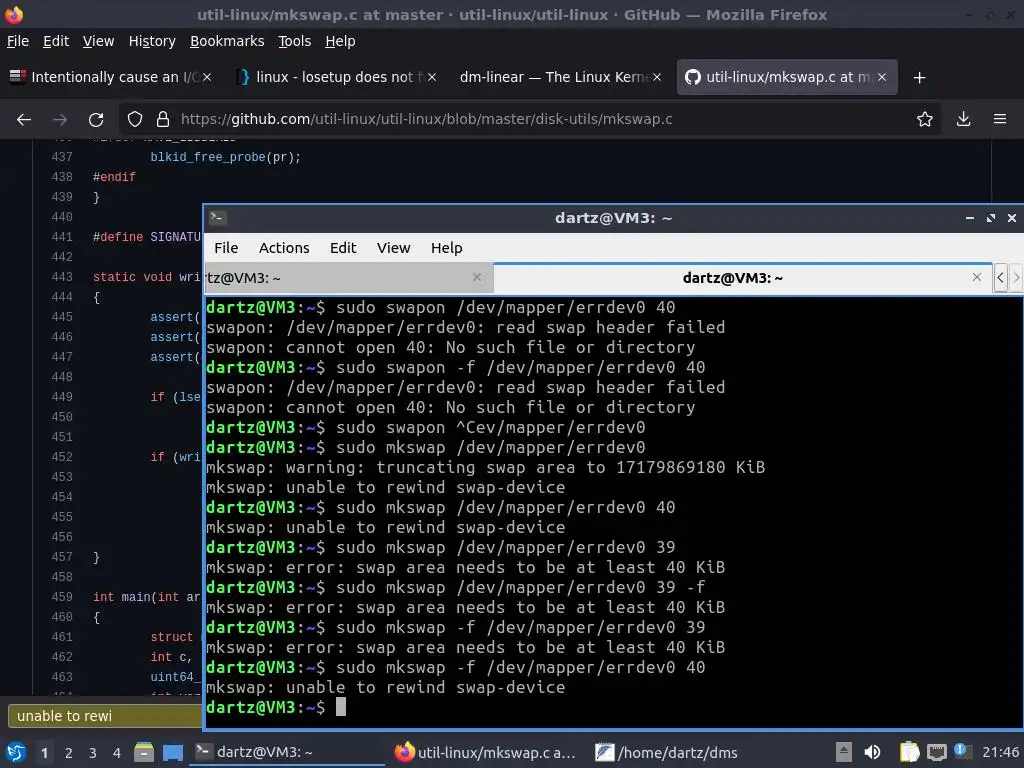
Task: Open file manager launcher in taskbar
Action: (144, 752)
